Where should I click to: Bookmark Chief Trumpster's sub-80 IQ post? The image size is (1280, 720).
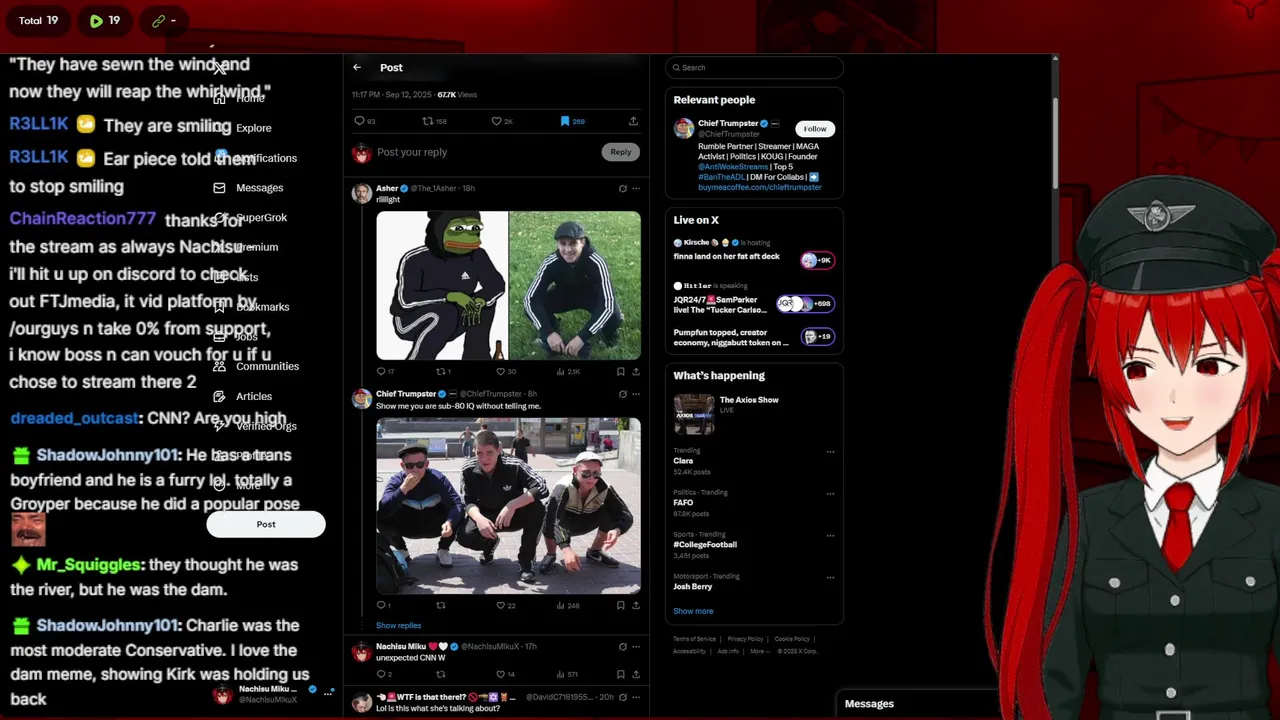[x=620, y=605]
